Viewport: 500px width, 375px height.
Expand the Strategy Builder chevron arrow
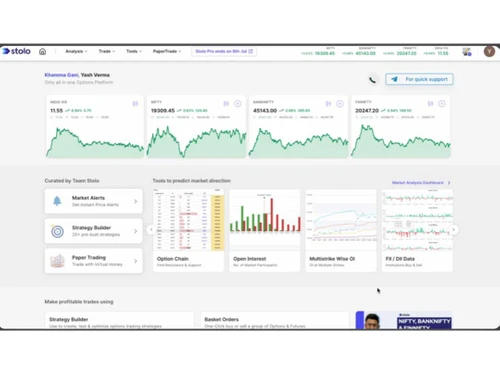coord(135,231)
